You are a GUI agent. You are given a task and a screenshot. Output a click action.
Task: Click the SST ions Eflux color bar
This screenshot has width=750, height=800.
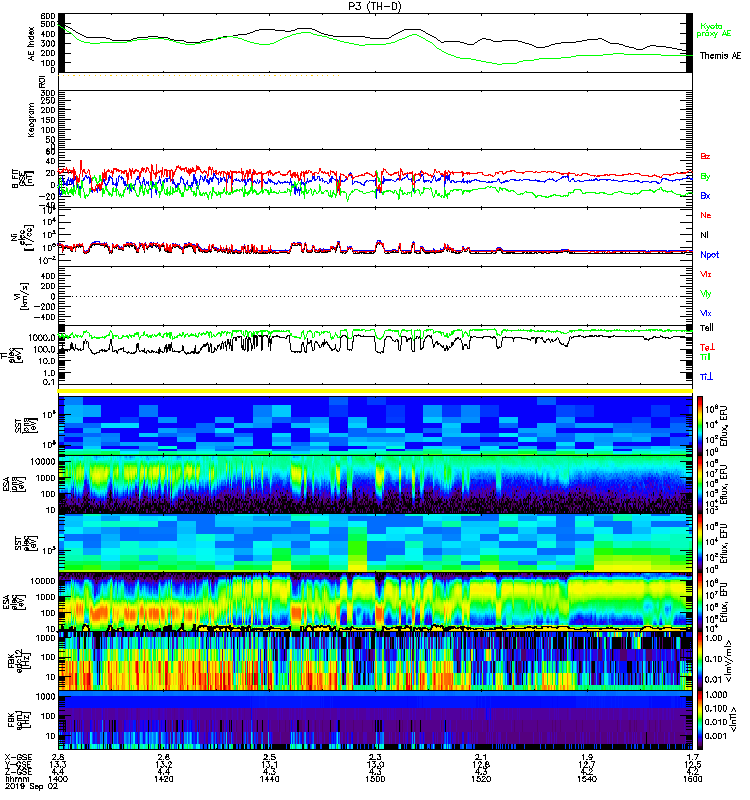(x=699, y=426)
